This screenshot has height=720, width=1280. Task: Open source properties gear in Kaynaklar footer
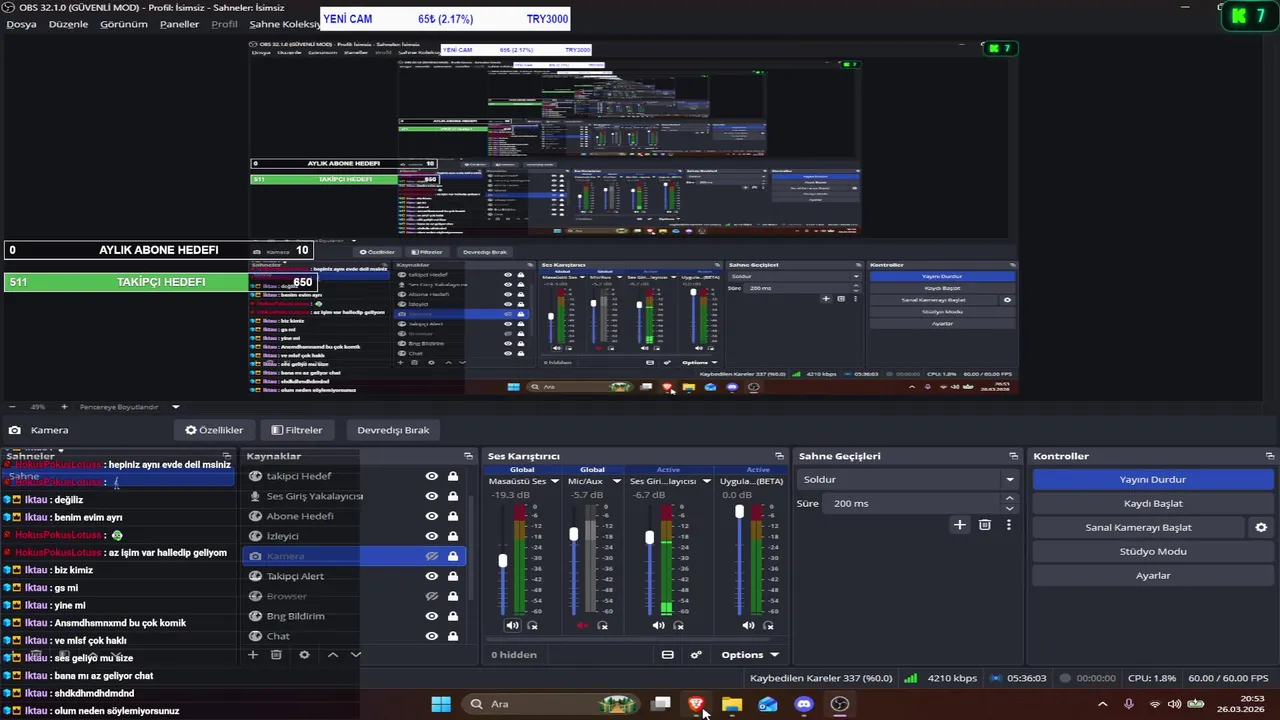pos(304,655)
